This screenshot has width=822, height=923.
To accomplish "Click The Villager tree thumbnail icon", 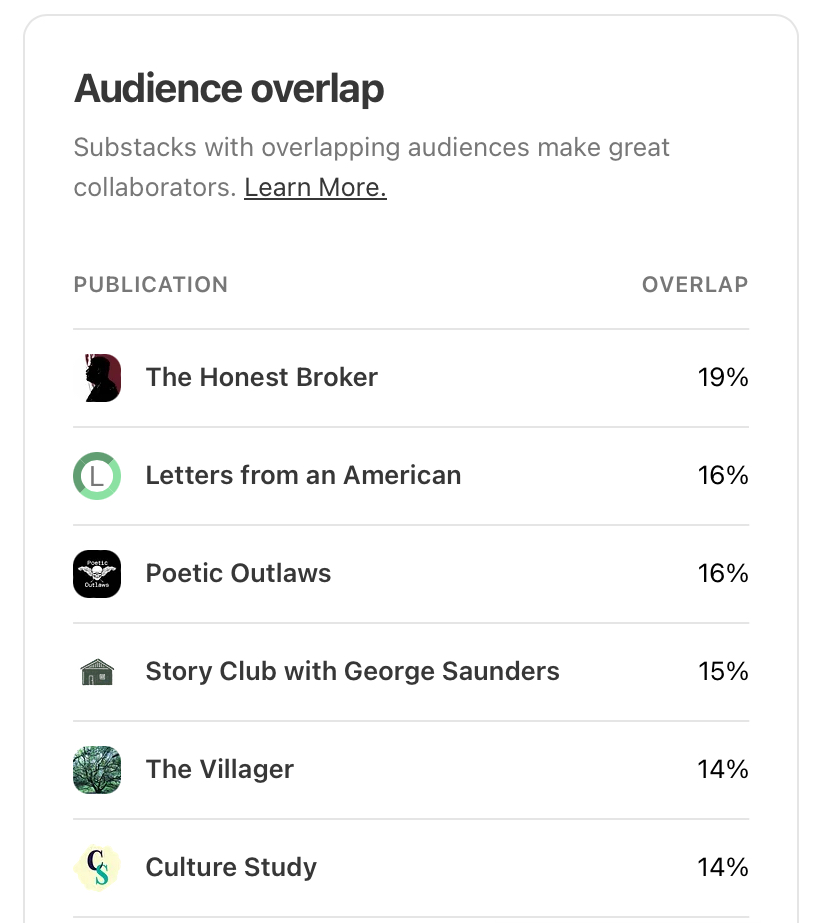I will (97, 770).
